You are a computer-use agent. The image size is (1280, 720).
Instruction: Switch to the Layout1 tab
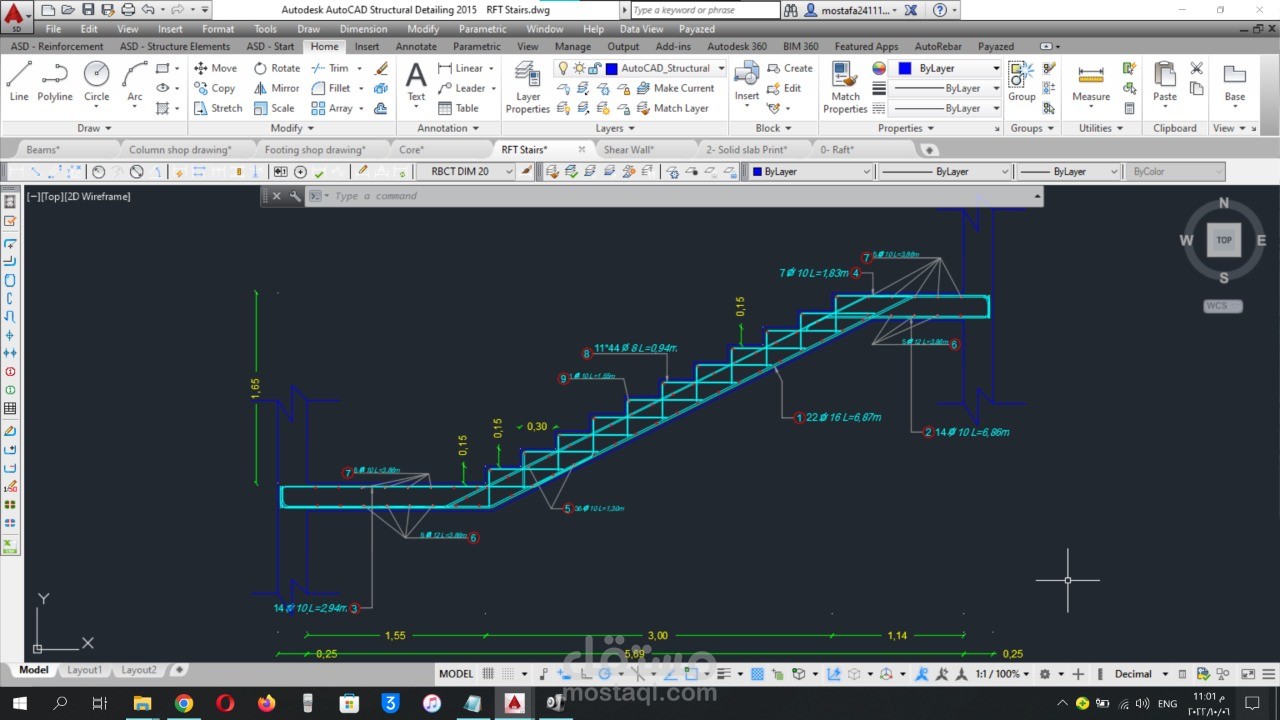[x=85, y=670]
